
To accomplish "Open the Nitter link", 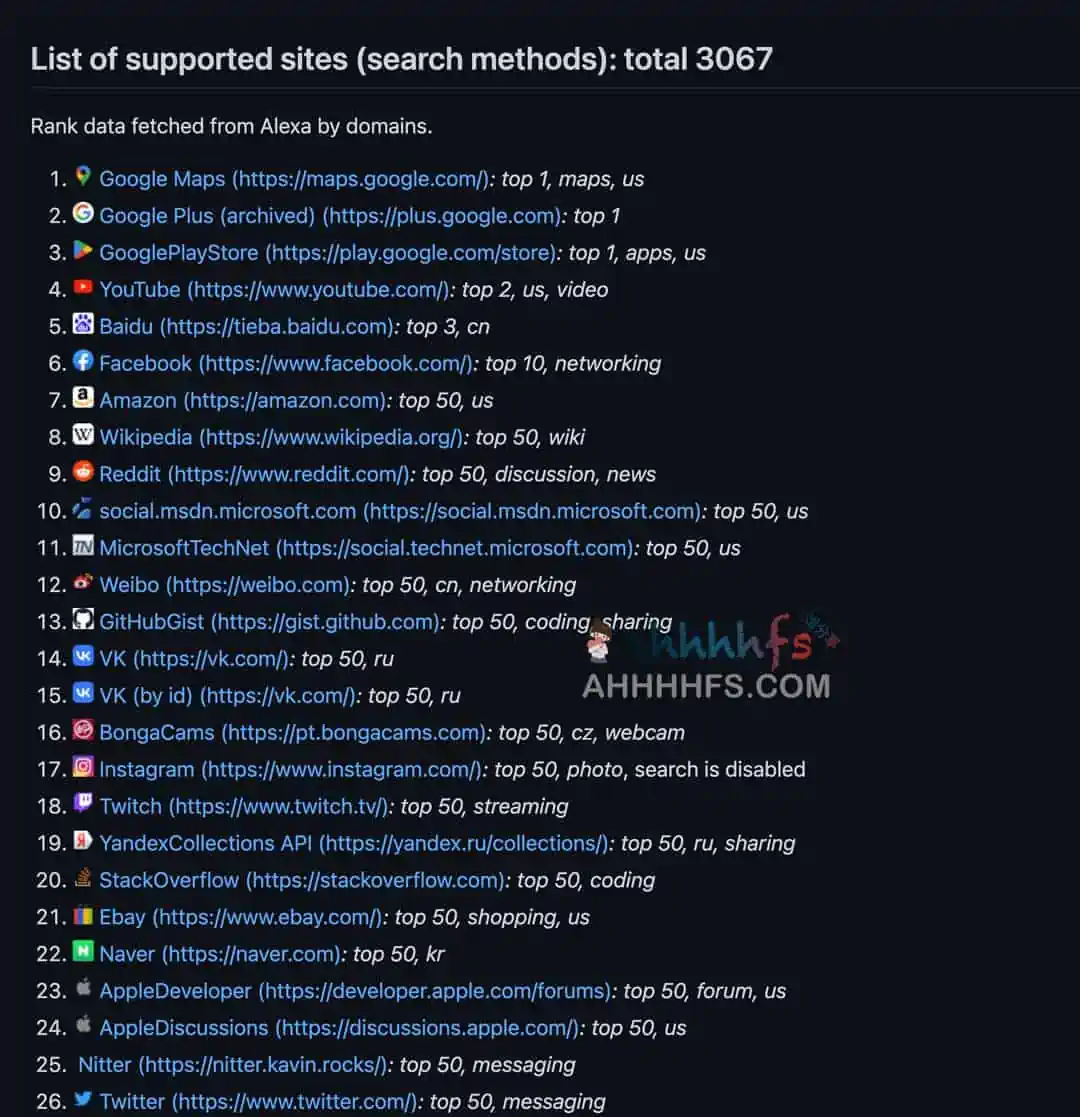I will (x=232, y=1065).
